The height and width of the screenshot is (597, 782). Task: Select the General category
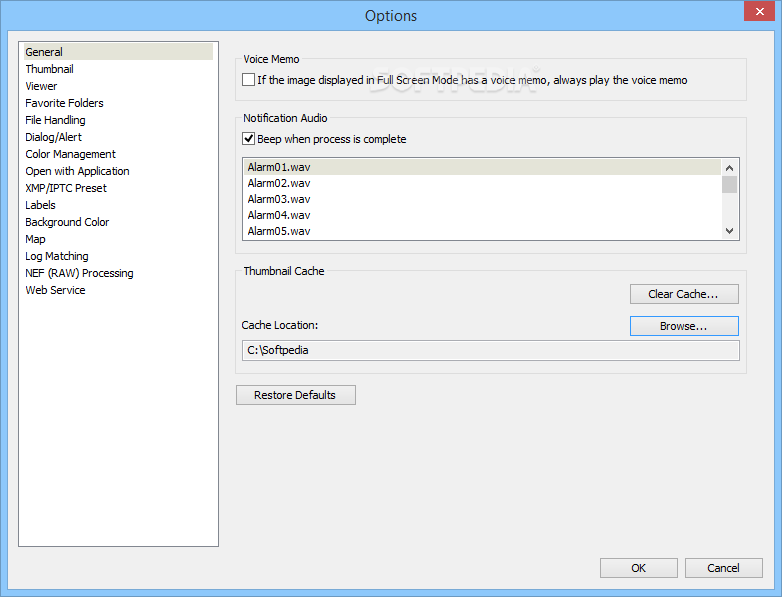point(118,52)
